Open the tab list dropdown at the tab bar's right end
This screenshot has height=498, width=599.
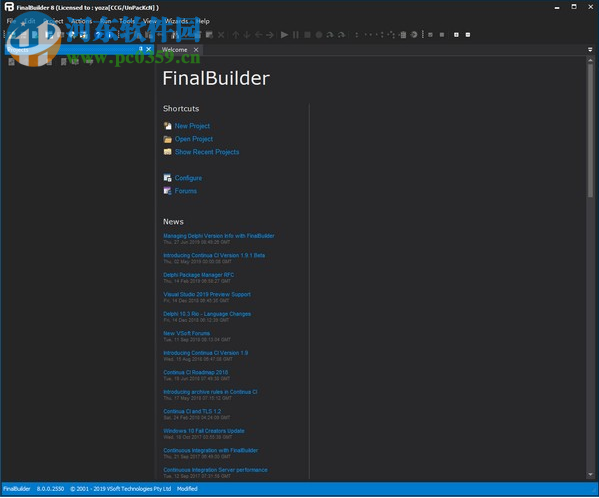[x=590, y=50]
